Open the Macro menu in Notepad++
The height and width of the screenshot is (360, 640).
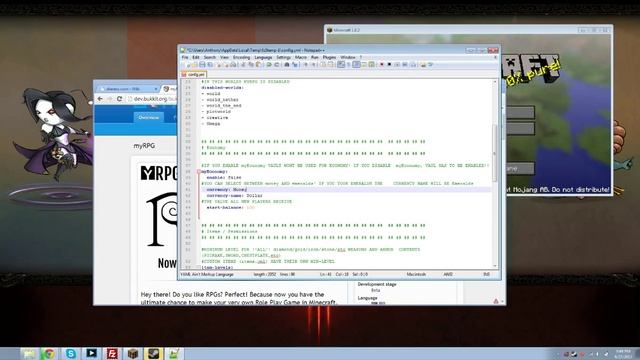coord(301,58)
